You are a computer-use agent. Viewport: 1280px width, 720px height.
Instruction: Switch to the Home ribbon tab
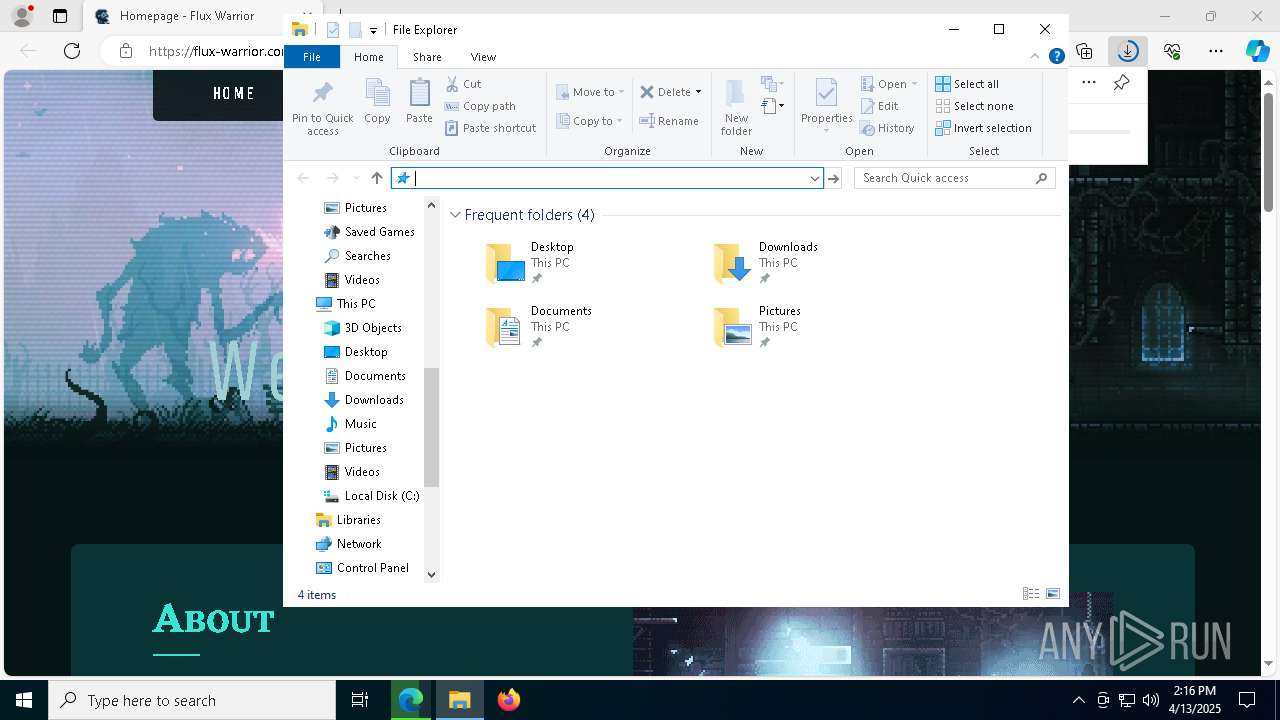pyautogui.click(x=368, y=57)
